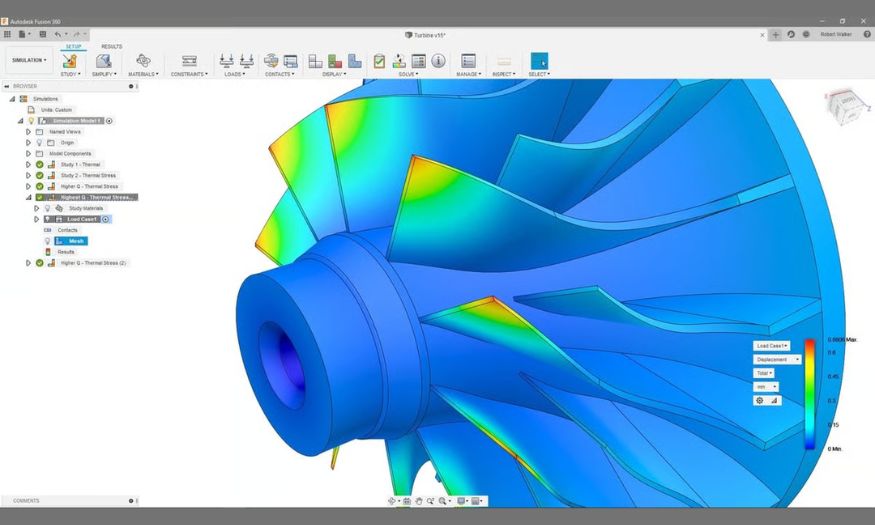Viewport: 875px width, 525px height.
Task: Toggle the Origin lightbulb visibility
Action: (39, 143)
